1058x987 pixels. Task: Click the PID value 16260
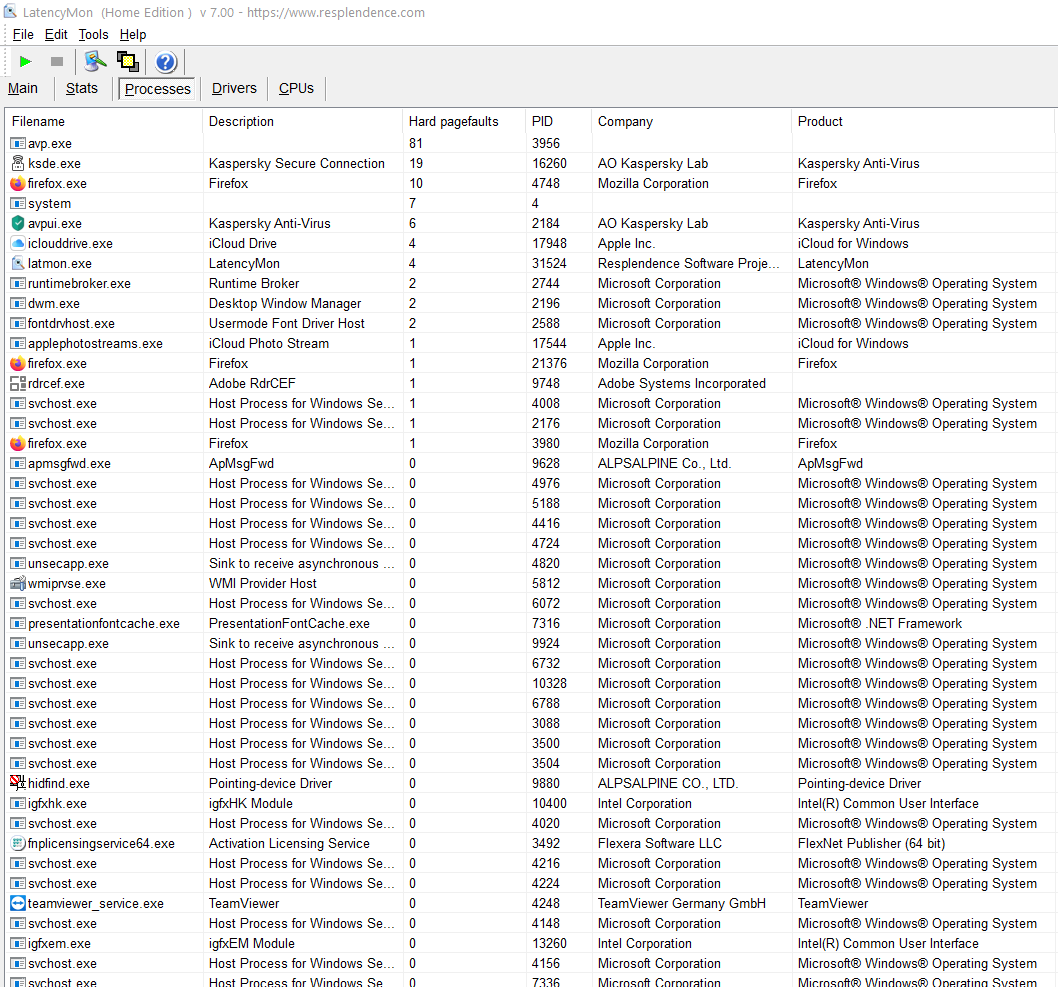coord(549,163)
